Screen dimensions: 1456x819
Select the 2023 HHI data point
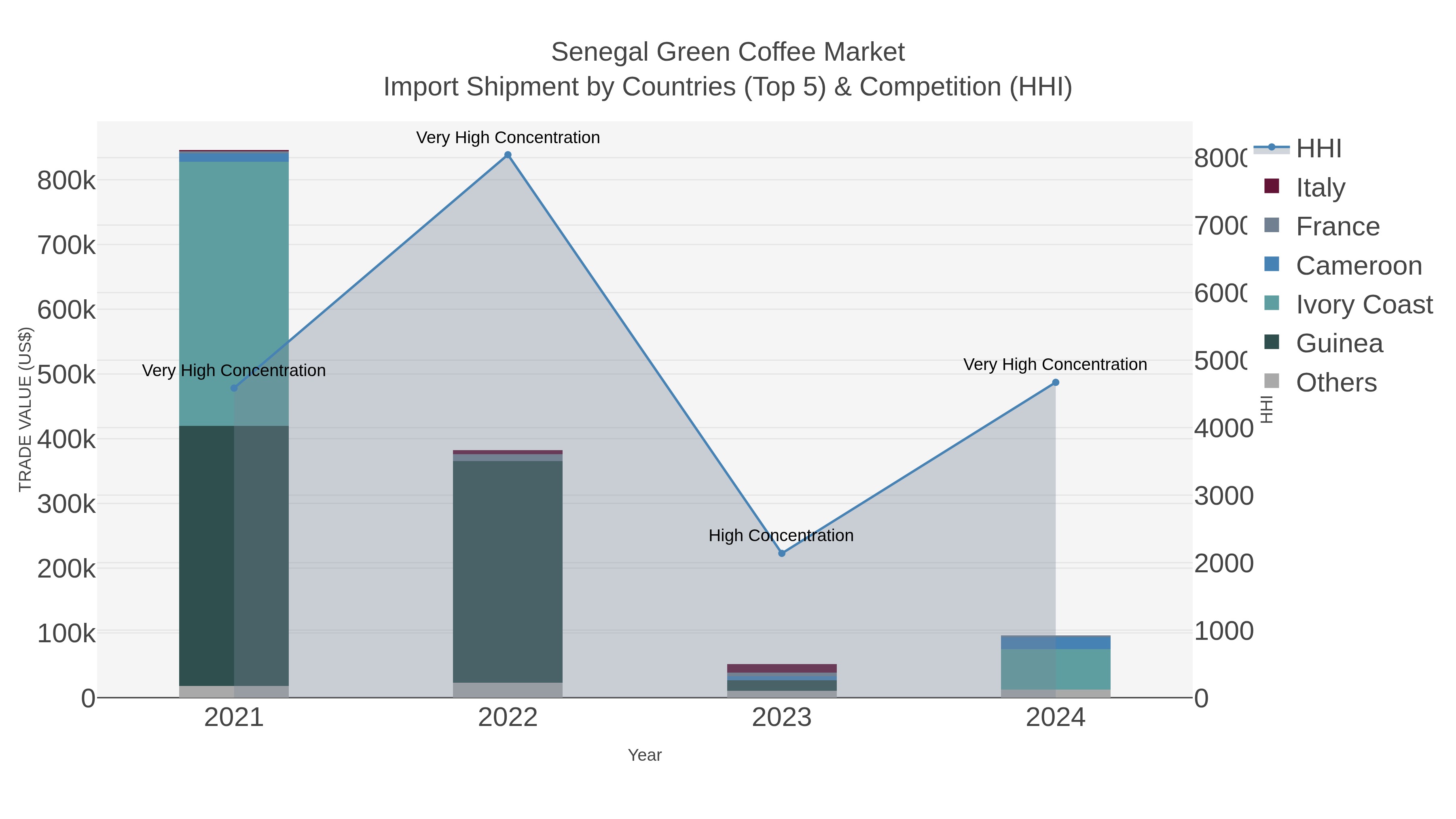point(782,553)
